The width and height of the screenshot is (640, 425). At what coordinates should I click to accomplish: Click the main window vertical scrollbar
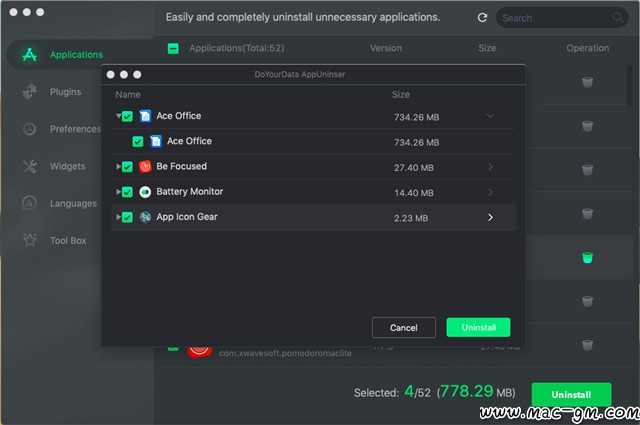[x=629, y=85]
